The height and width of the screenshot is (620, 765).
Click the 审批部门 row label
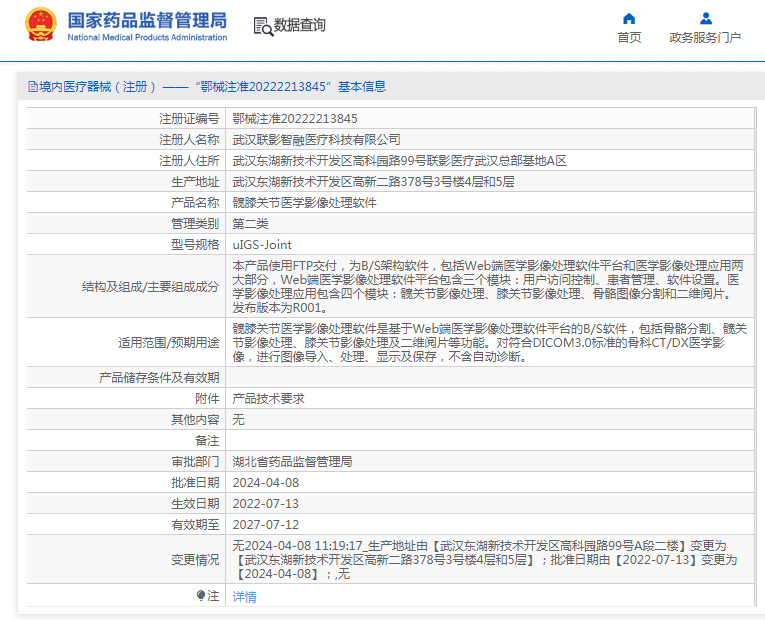pos(195,461)
